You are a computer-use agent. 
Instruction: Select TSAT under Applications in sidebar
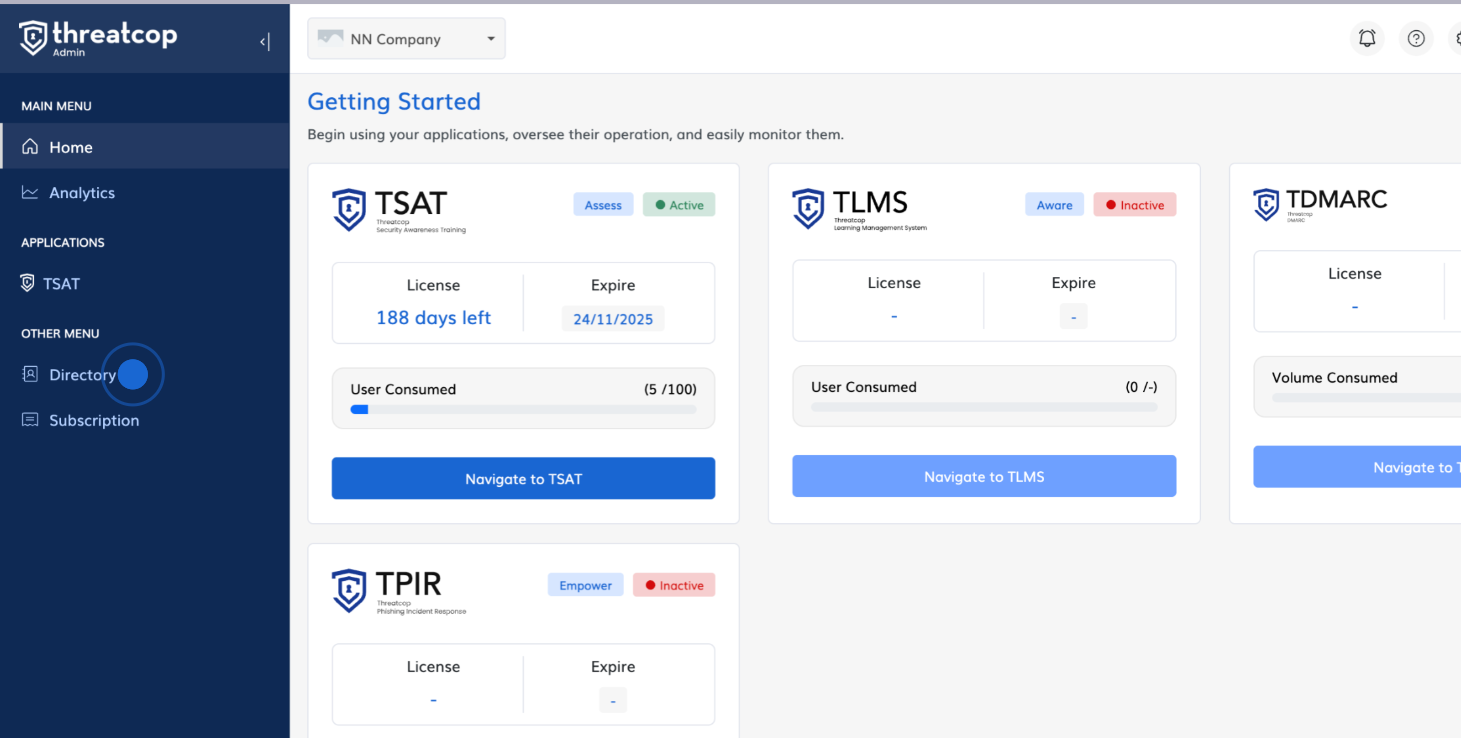(60, 284)
